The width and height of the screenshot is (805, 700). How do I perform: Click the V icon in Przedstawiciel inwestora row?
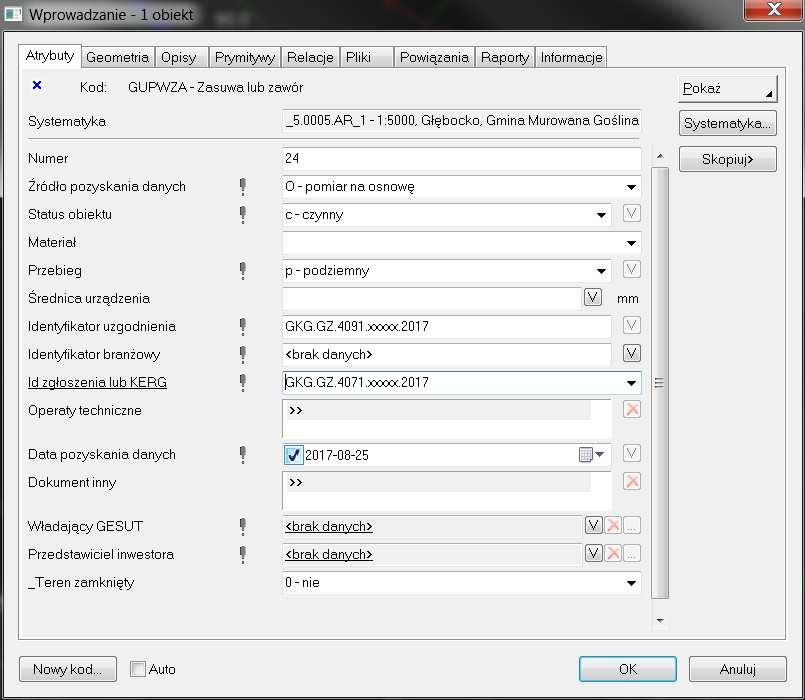(x=593, y=553)
